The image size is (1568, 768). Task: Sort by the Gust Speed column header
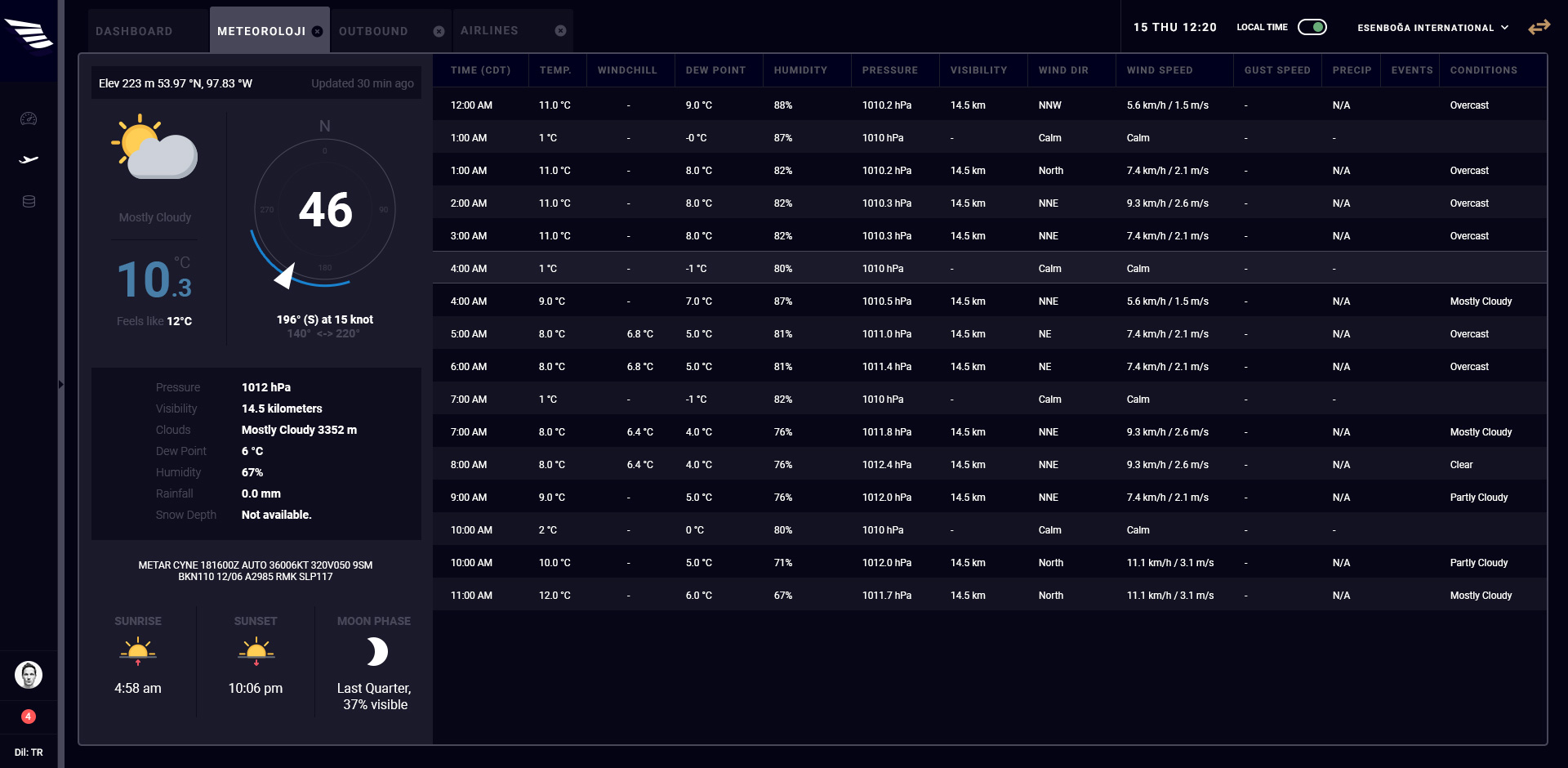click(1277, 70)
